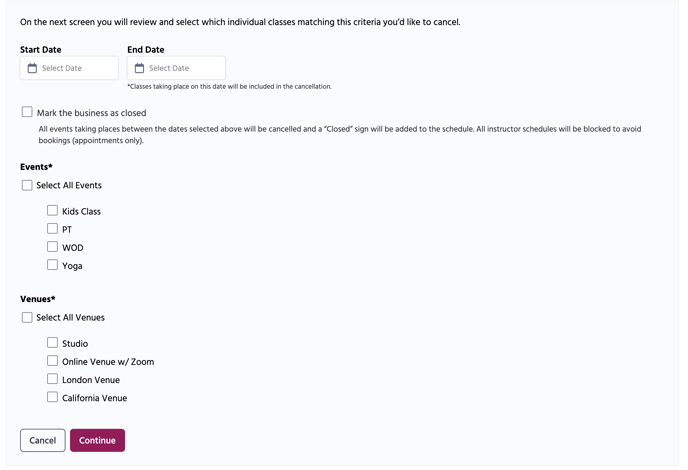This screenshot has width=688, height=470.
Task: Click the Continue button
Action: click(x=97, y=440)
